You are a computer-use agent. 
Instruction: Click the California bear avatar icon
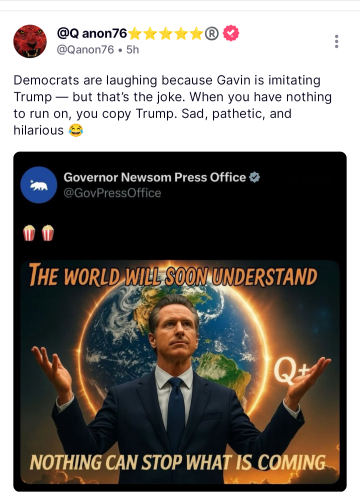(x=39, y=185)
